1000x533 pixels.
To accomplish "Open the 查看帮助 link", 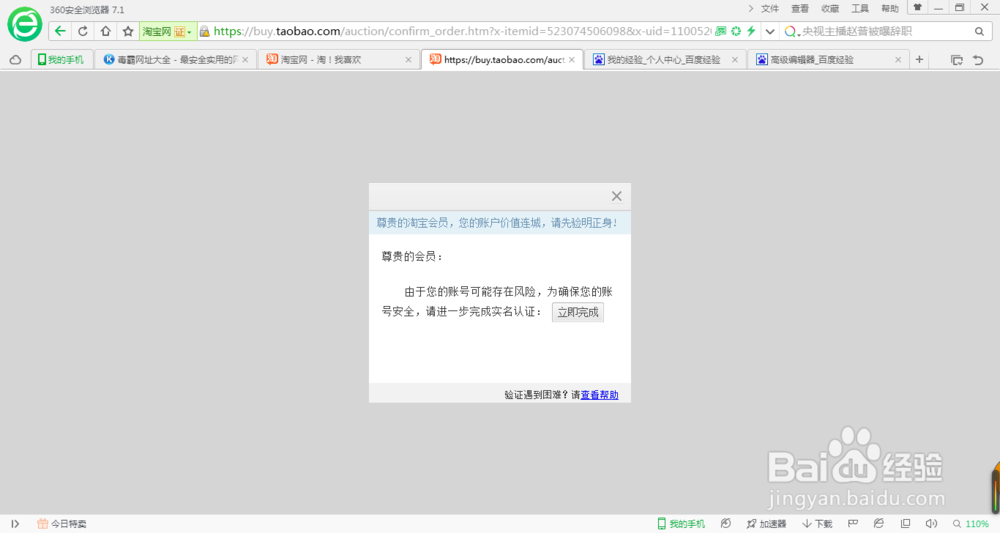I will [599, 395].
